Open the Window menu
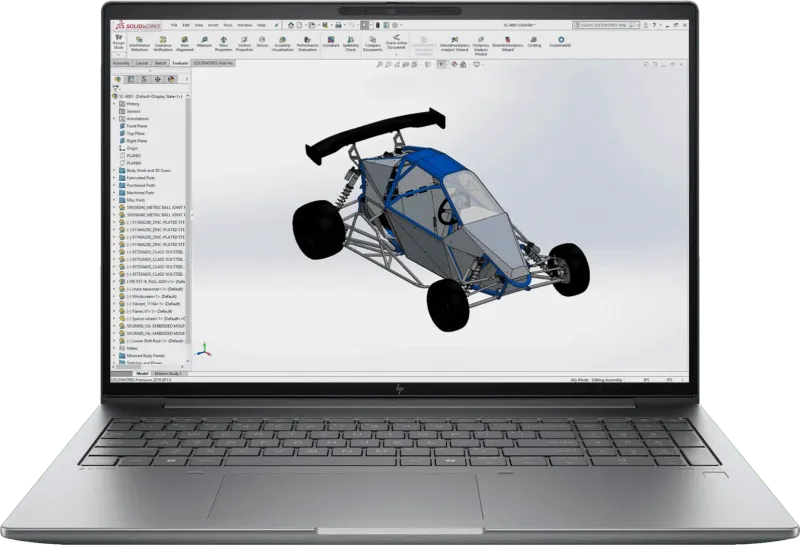Viewport: 800px width, 545px height. click(x=244, y=25)
